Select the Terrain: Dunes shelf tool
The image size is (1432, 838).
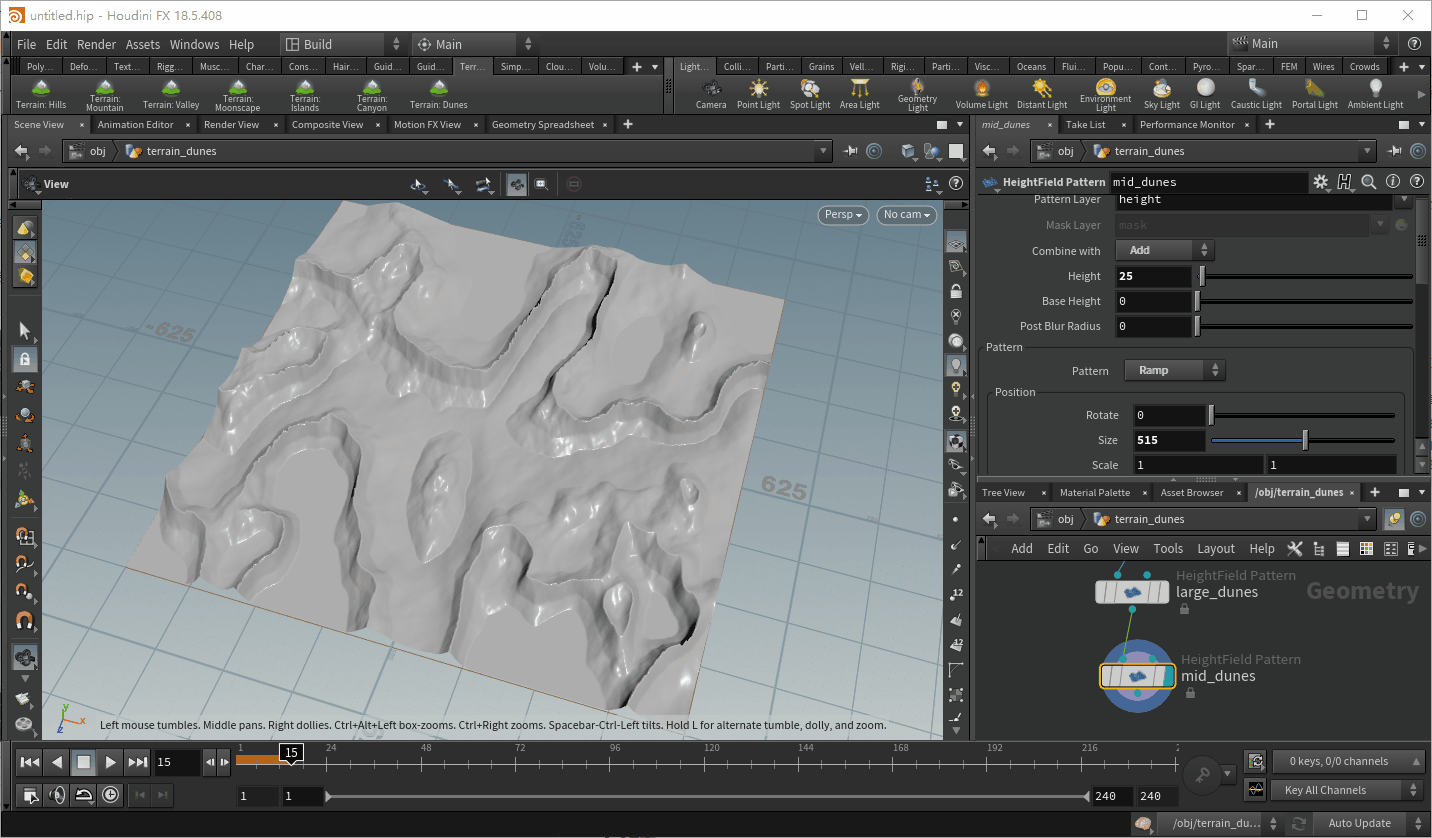pyautogui.click(x=439, y=95)
